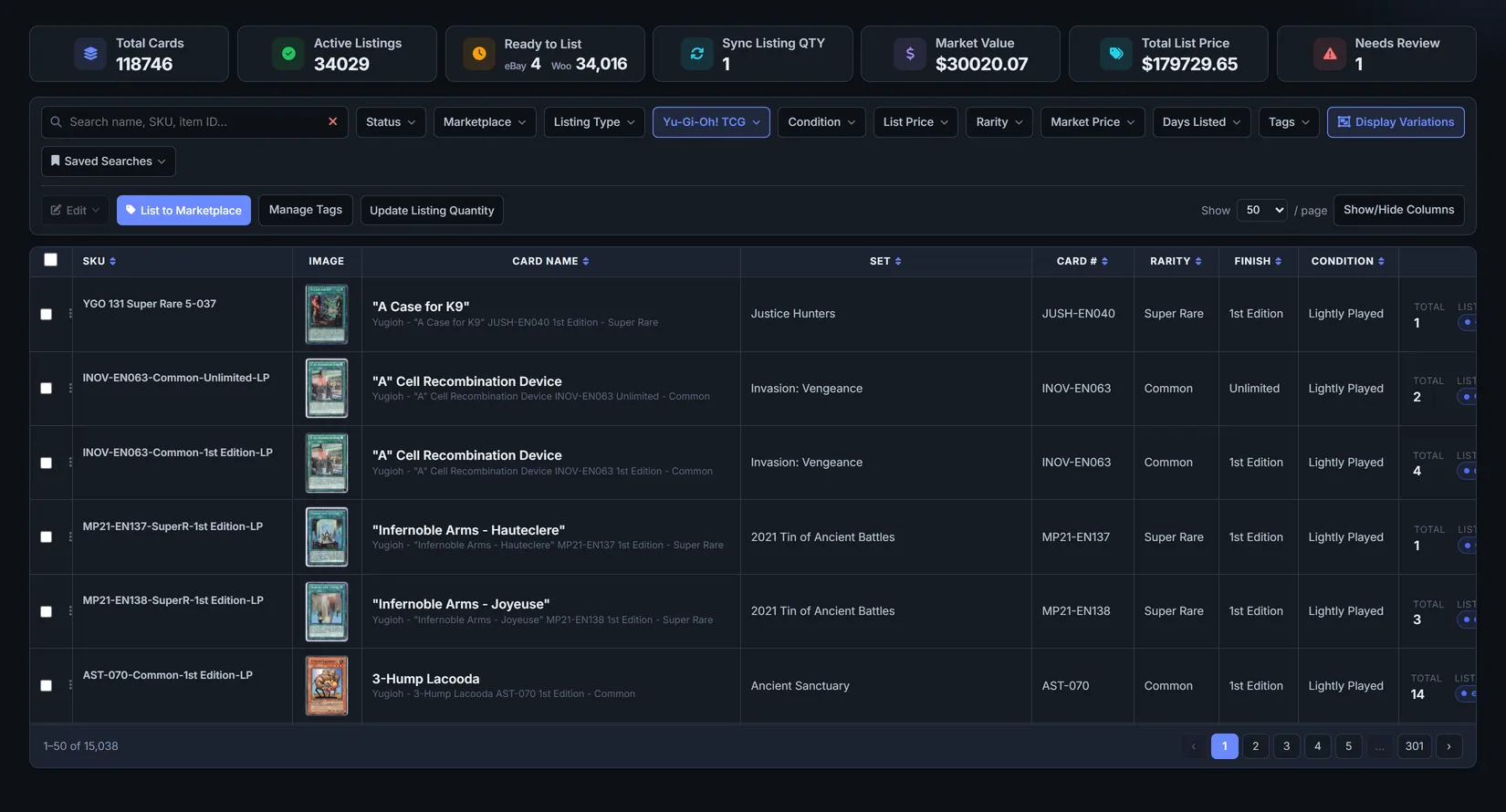Open the Days Listed filter dropdown
Viewport: 1506px width, 812px height.
tap(1201, 122)
